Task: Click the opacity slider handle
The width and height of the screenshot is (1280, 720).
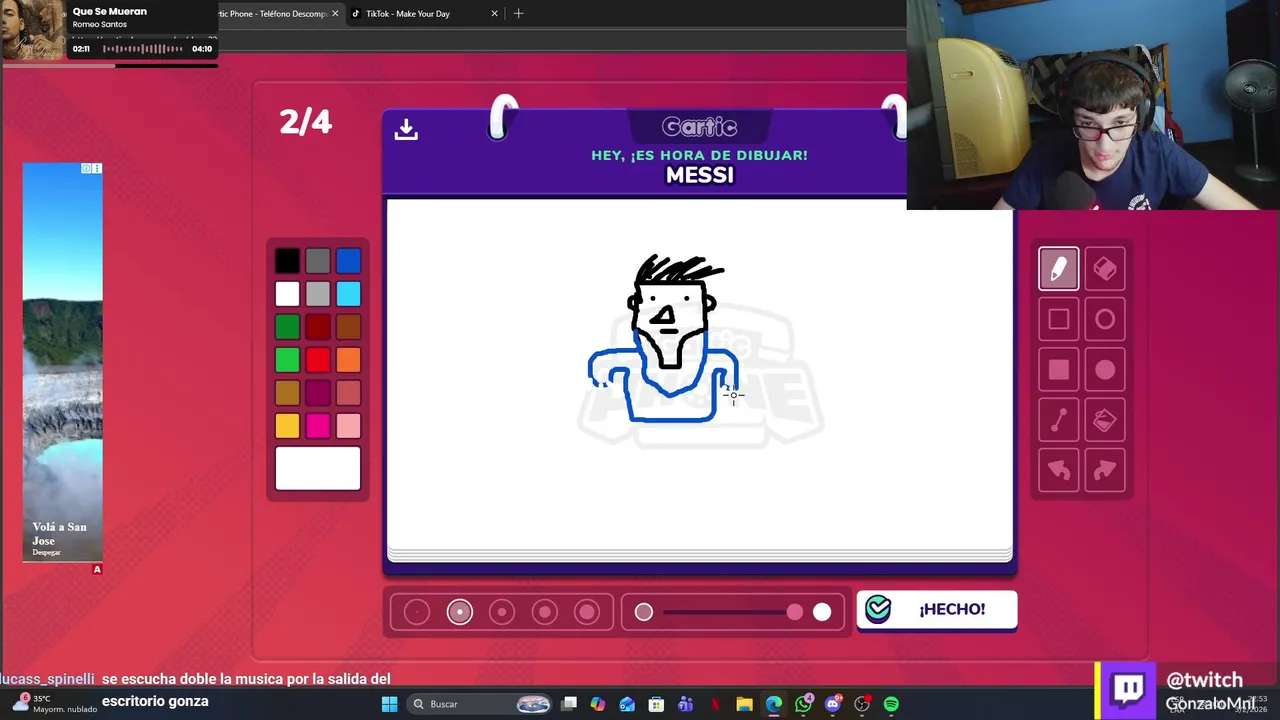Action: pos(794,612)
